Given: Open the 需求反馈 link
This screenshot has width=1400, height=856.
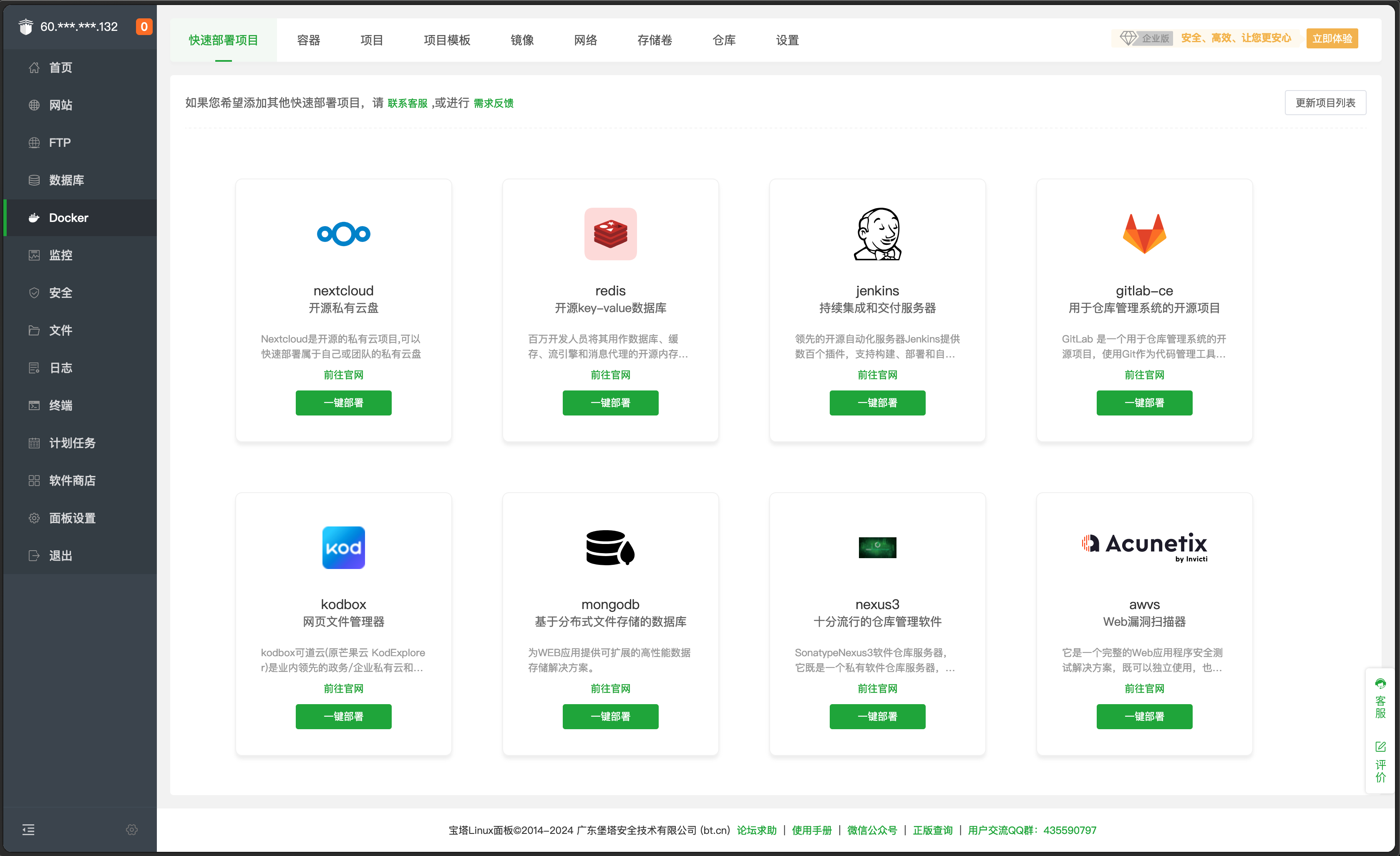Looking at the screenshot, I should pos(493,103).
